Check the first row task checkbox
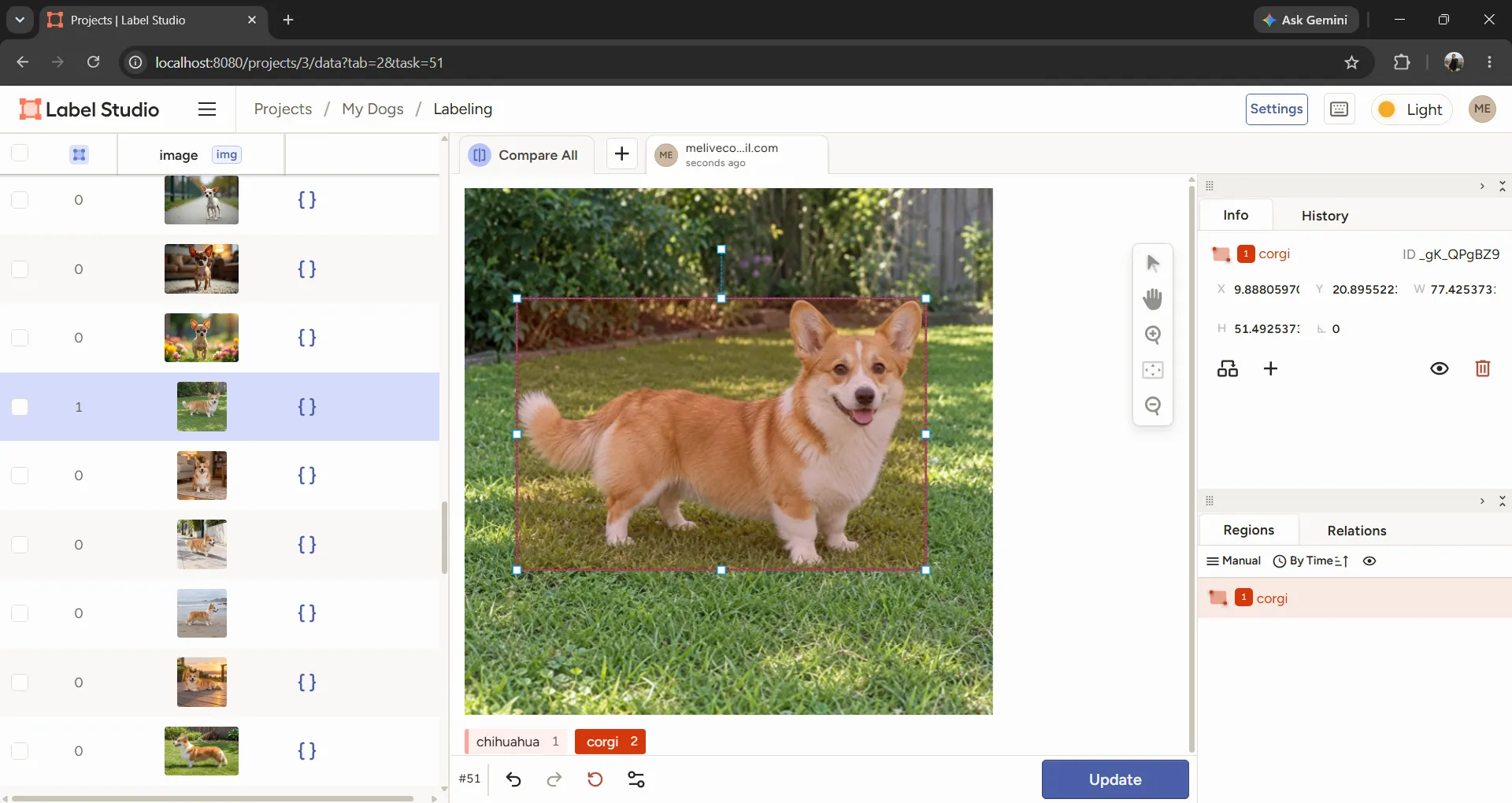Image resolution: width=1512 pixels, height=803 pixels. click(20, 200)
